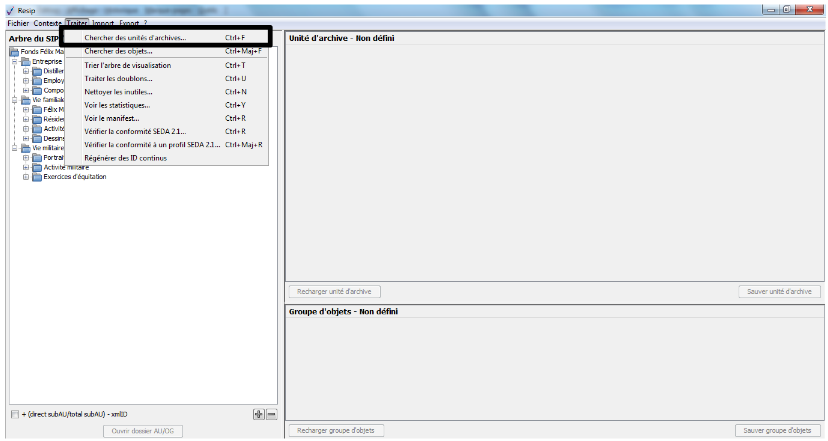
Task: Click the Resip checkmark icon in title bar
Action: coord(10,9)
